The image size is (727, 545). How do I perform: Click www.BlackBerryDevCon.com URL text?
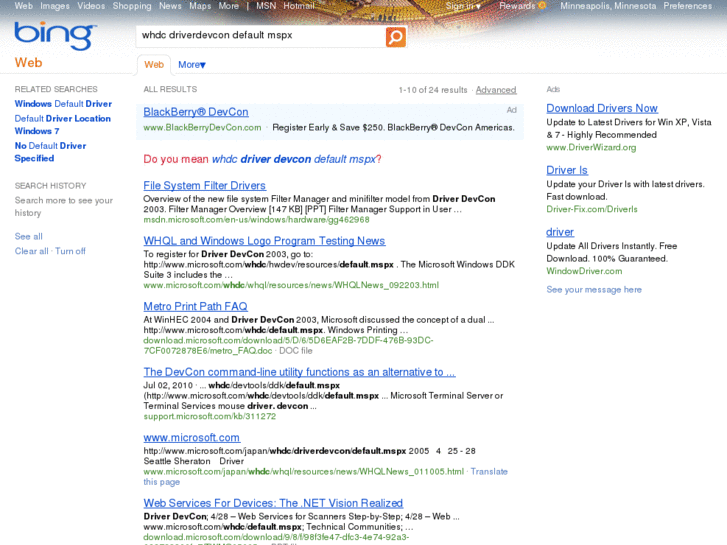(202, 128)
